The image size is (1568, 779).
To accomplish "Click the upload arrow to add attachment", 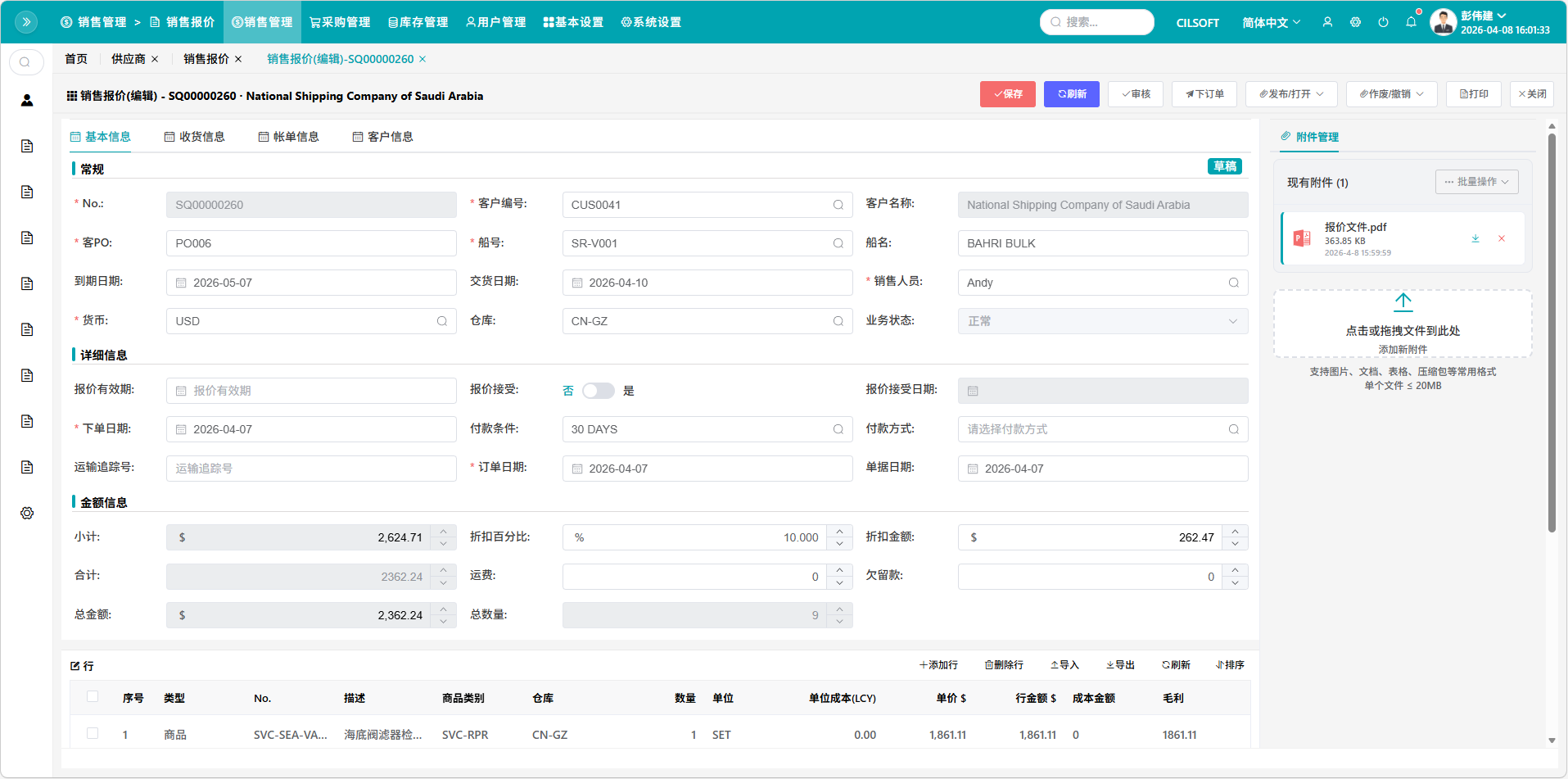I will pyautogui.click(x=1403, y=301).
